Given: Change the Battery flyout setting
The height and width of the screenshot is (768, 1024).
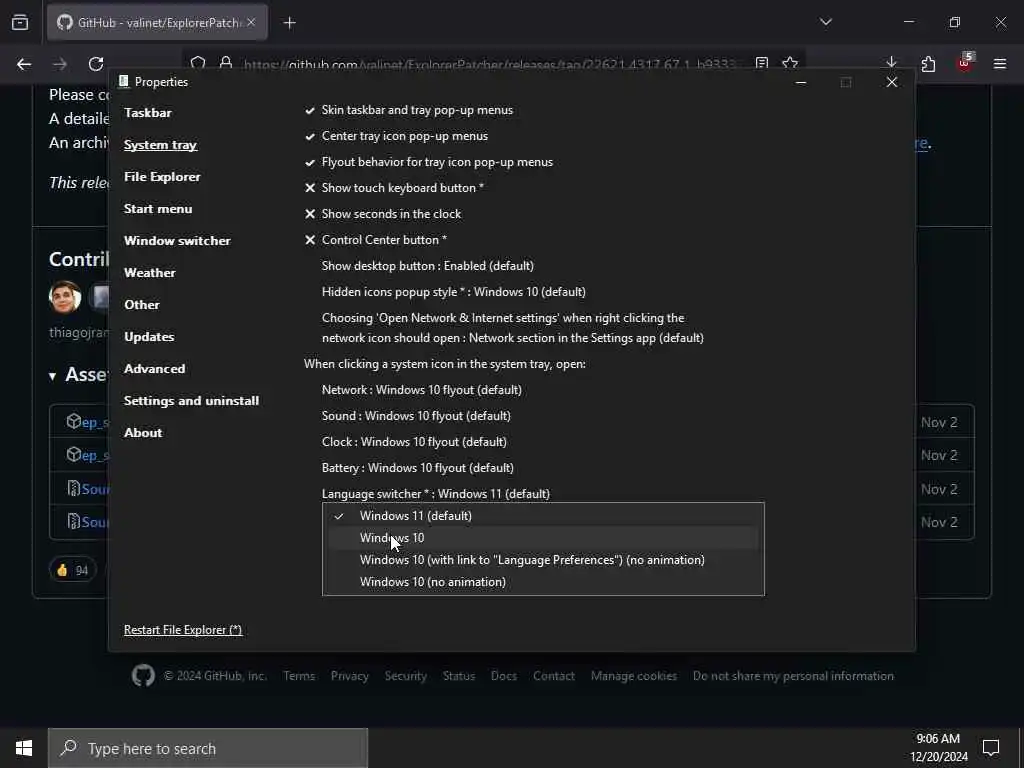Looking at the screenshot, I should click(x=418, y=468).
